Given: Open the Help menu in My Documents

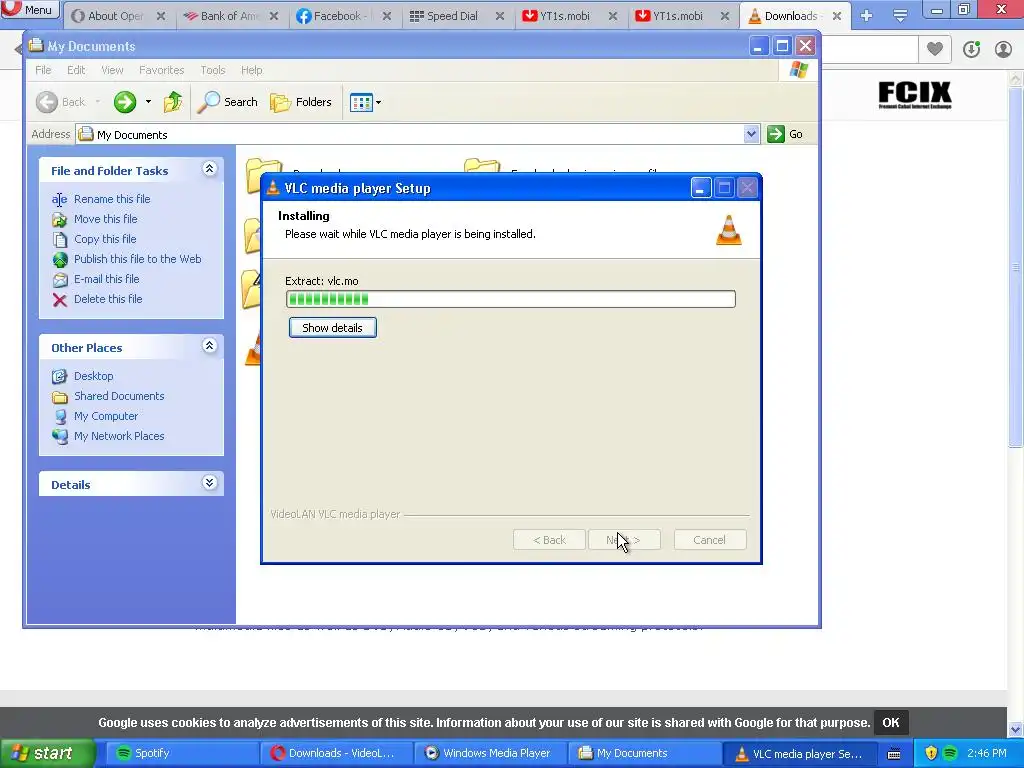Looking at the screenshot, I should pyautogui.click(x=251, y=70).
